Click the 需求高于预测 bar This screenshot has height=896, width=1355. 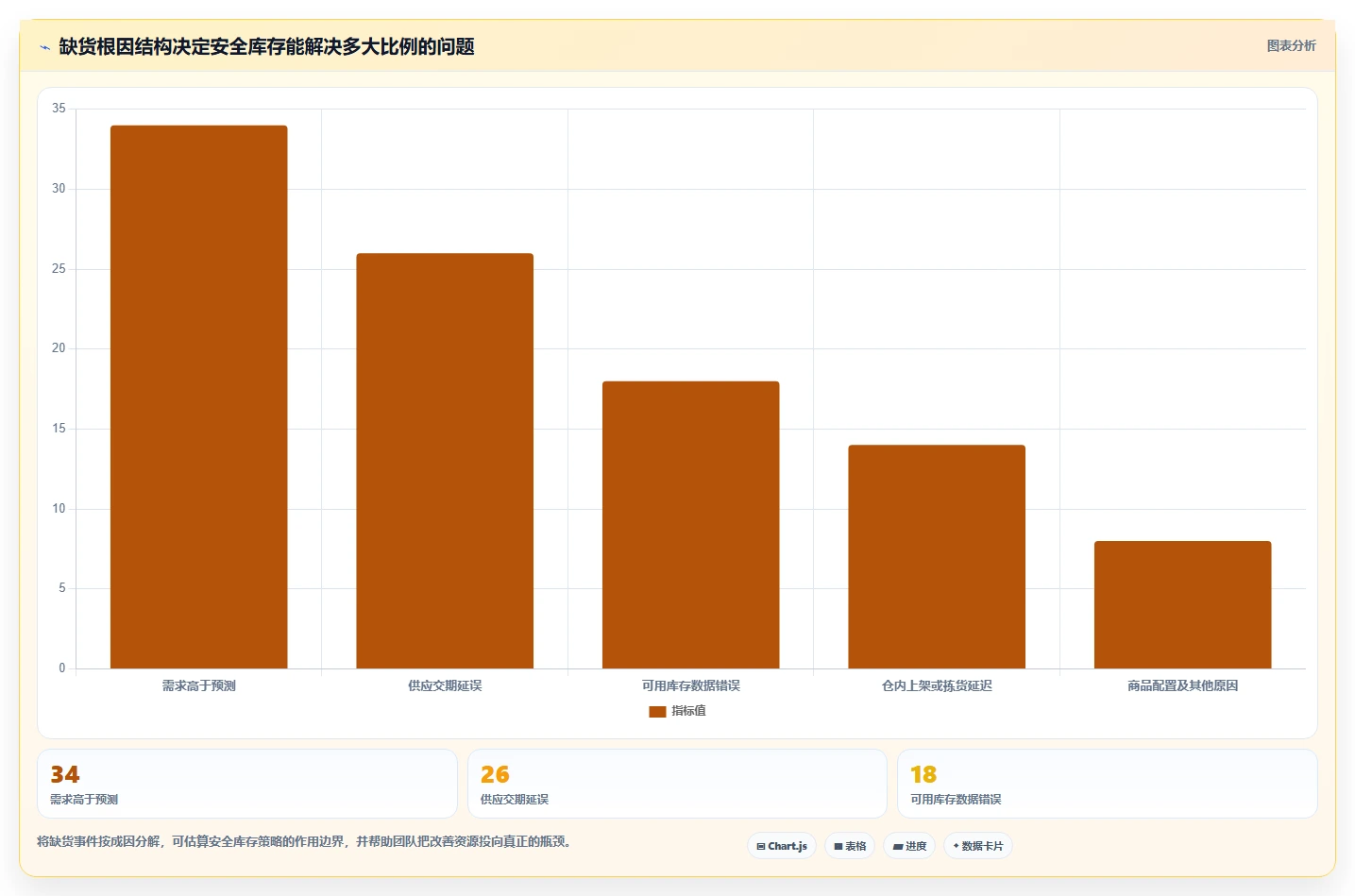tap(198, 397)
